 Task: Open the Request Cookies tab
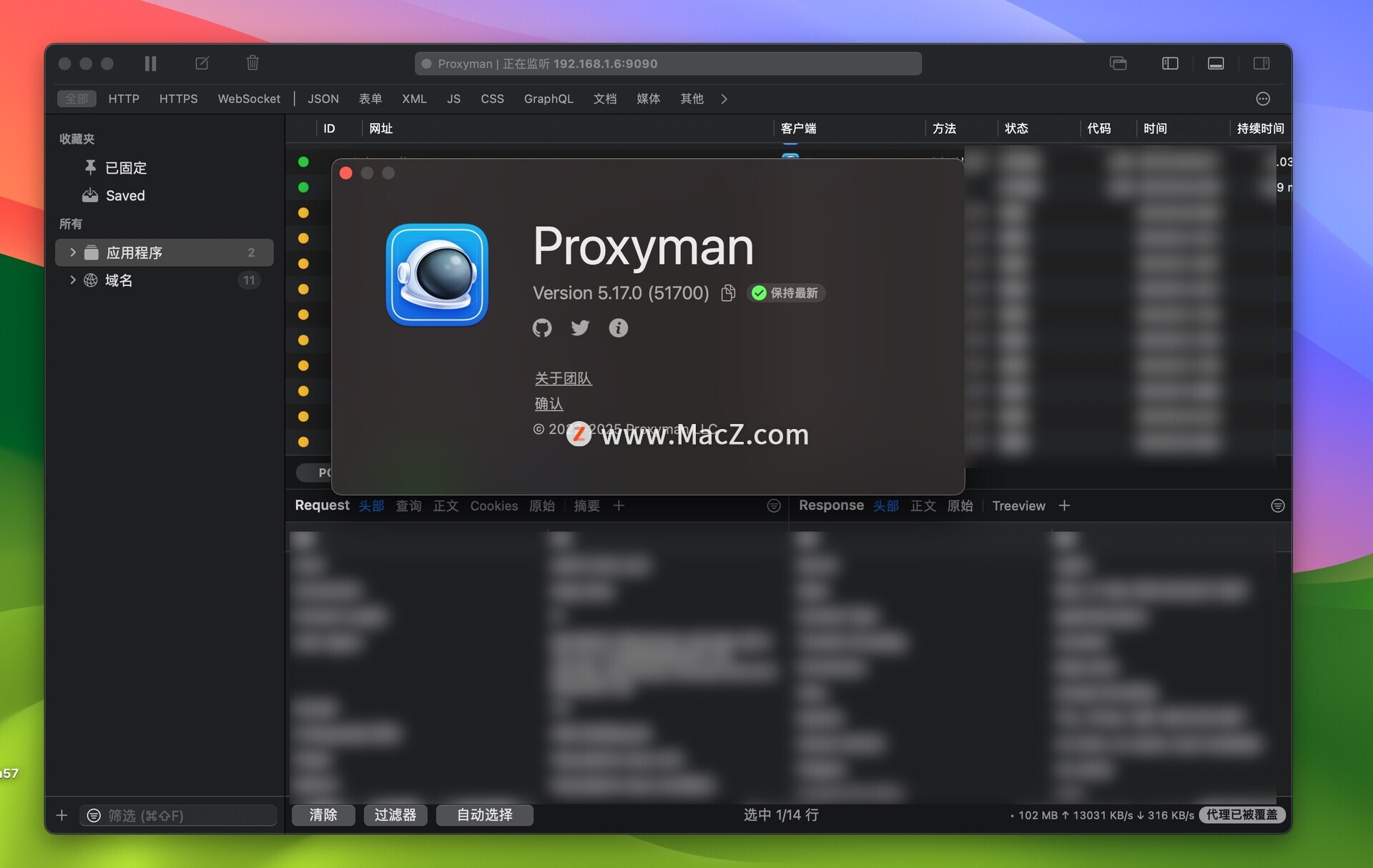coord(493,506)
